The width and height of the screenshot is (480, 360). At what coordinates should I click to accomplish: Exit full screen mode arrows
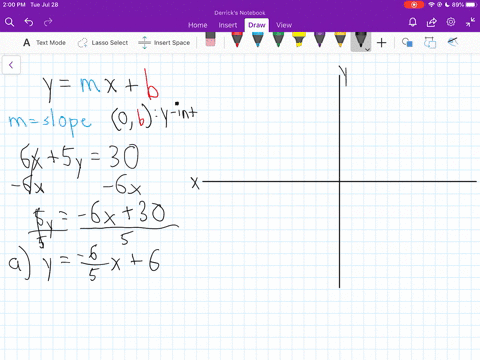470,22
